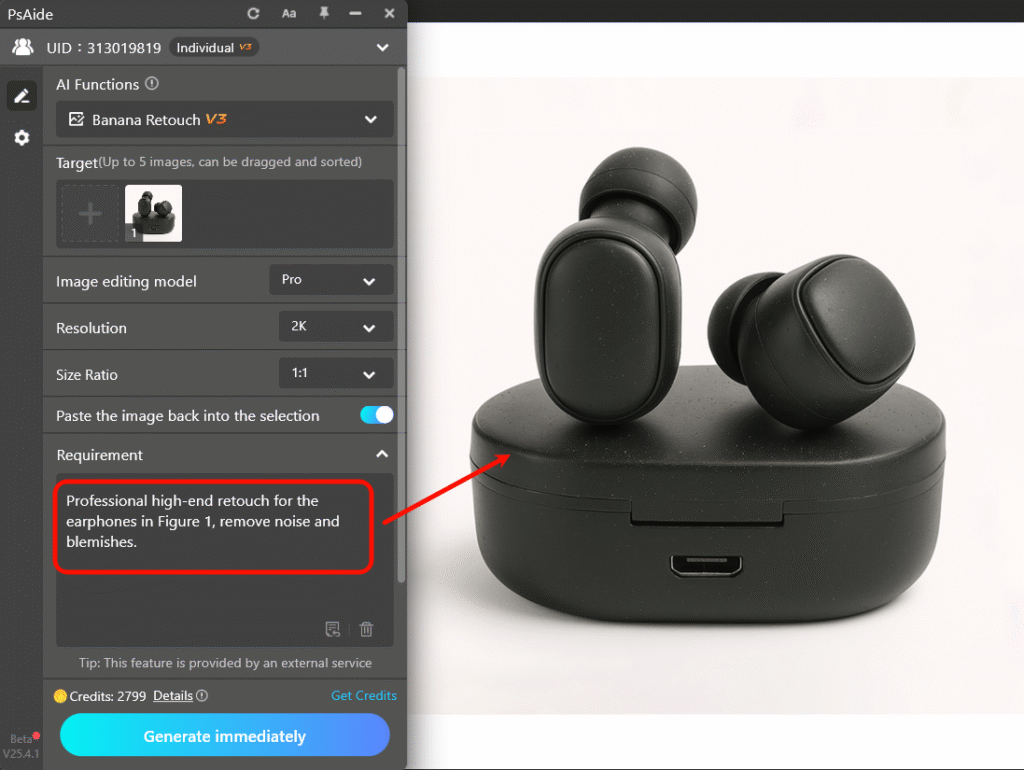
Task: Clear the requirement text with trash icon
Action: click(x=366, y=629)
